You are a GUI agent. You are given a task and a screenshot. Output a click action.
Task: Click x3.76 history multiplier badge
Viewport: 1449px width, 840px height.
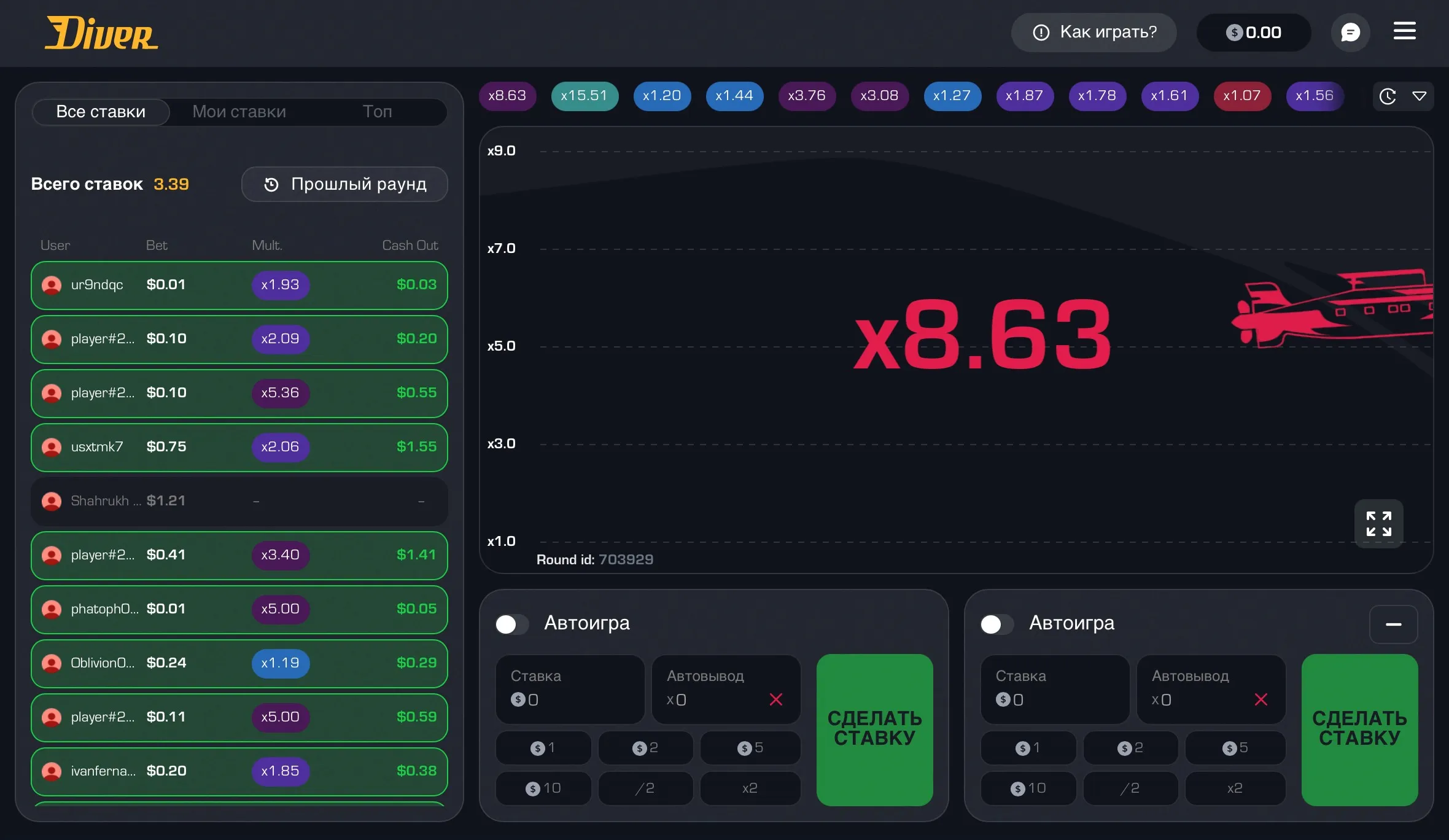pyautogui.click(x=807, y=96)
